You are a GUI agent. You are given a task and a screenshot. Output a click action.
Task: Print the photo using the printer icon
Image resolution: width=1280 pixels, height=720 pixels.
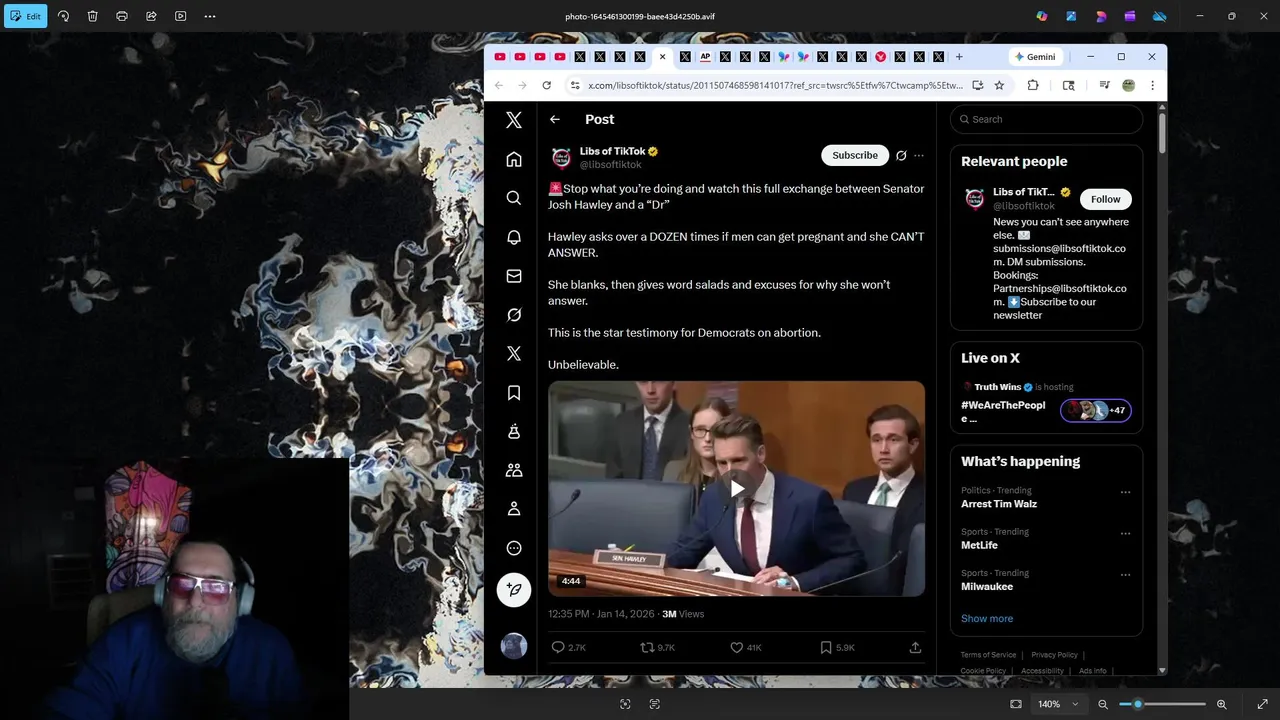[122, 16]
